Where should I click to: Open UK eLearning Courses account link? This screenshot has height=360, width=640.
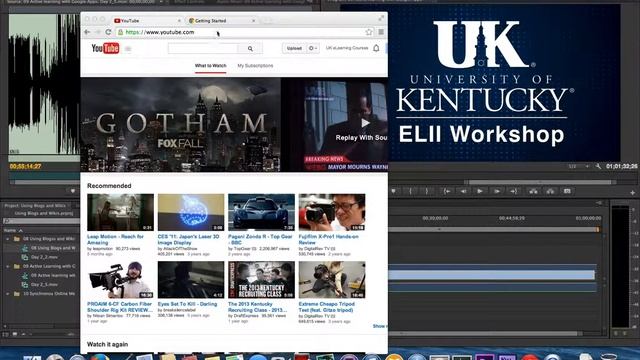click(x=347, y=48)
